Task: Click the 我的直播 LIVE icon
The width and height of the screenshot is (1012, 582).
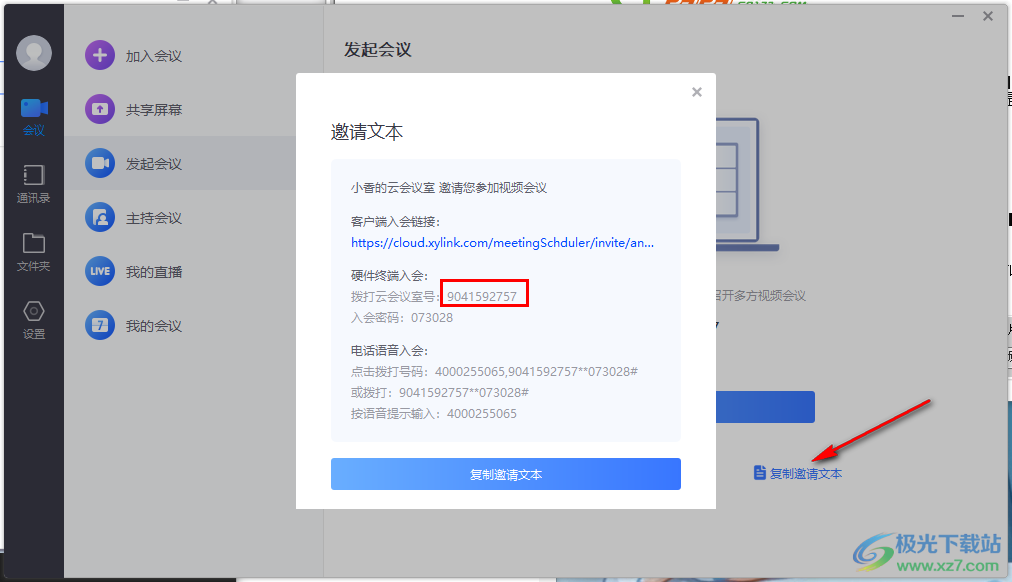Action: (100, 272)
